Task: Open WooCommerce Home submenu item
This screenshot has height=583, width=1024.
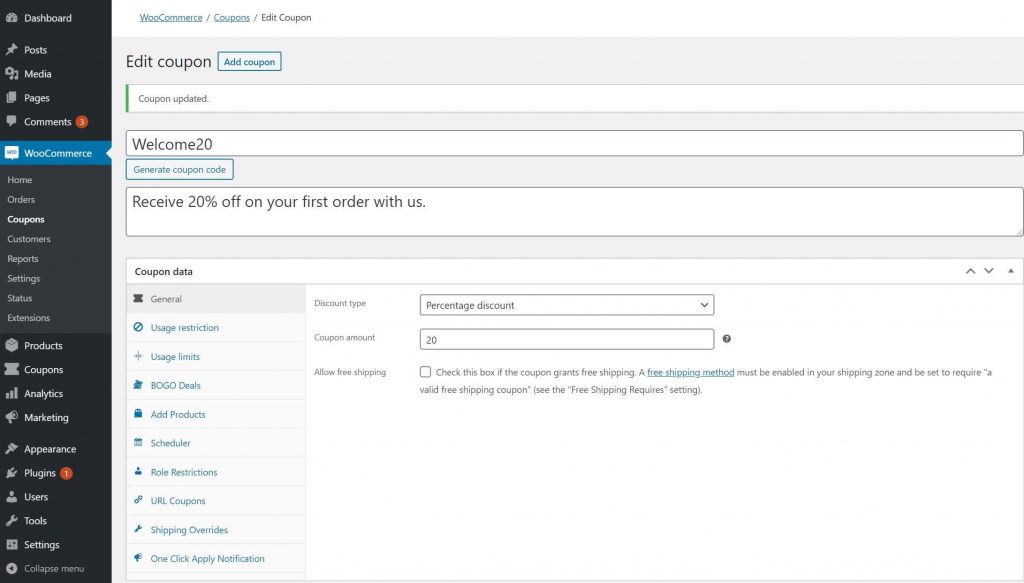Action: [x=20, y=180]
